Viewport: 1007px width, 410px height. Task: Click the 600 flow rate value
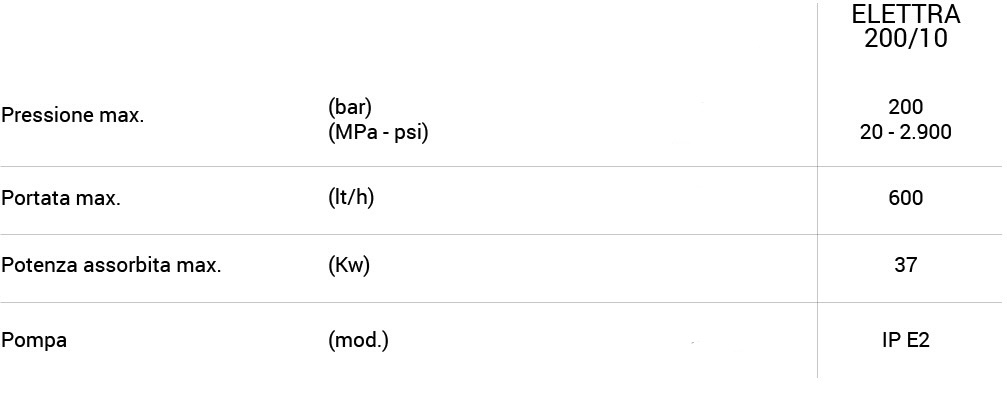(905, 198)
